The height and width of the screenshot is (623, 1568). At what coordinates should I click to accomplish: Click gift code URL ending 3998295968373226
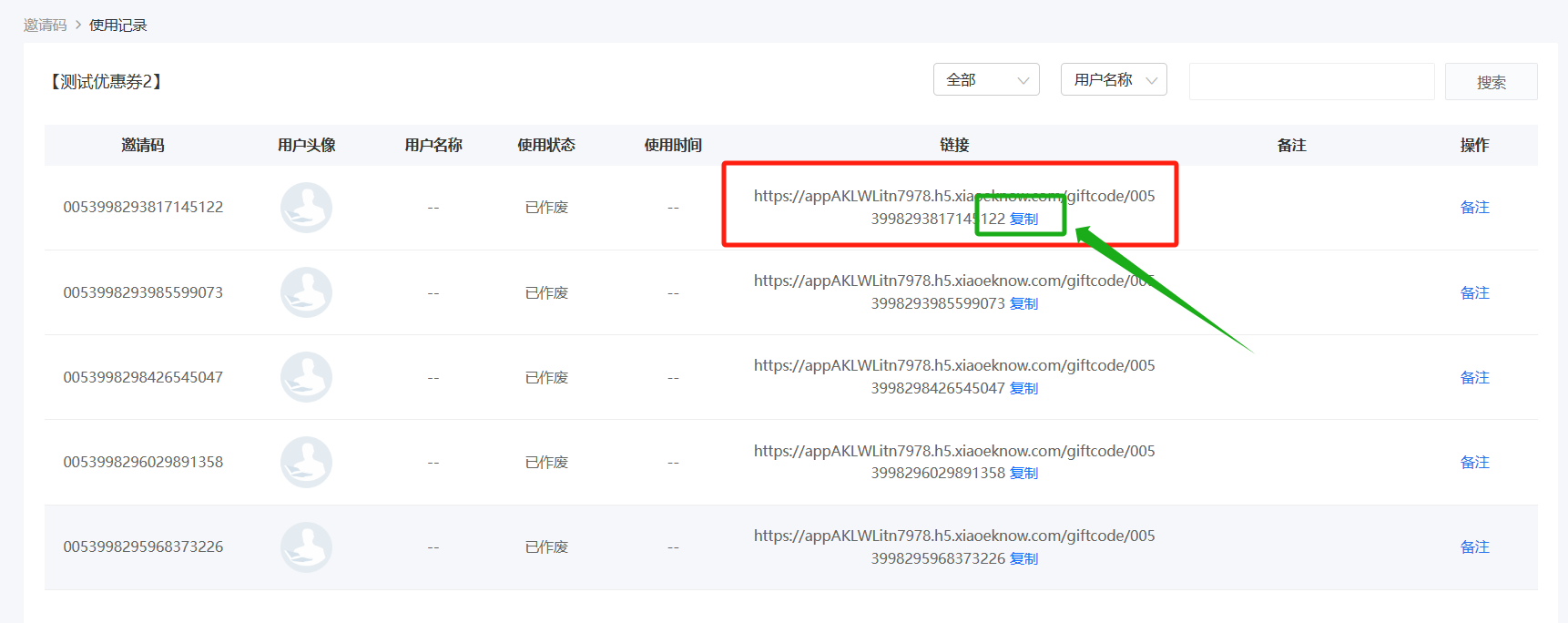click(x=954, y=546)
